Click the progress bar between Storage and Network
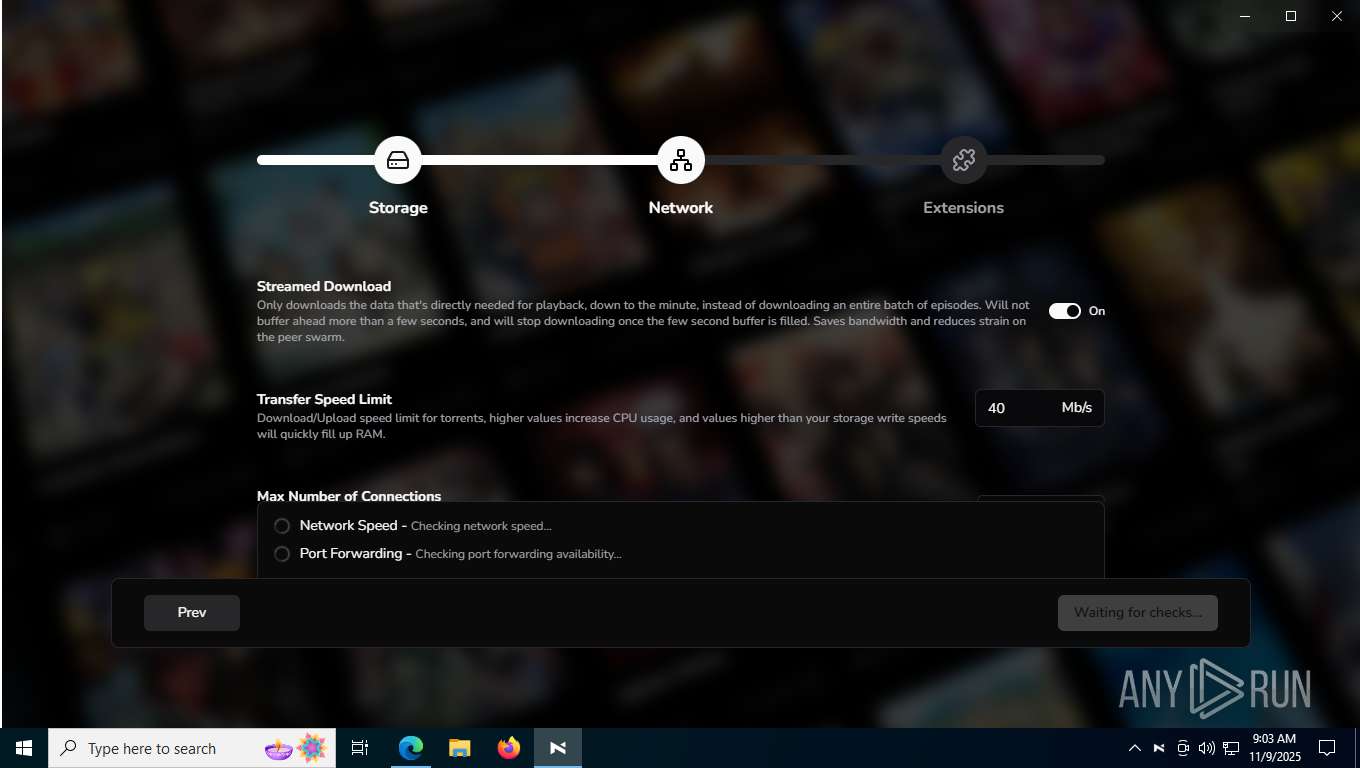1360x768 pixels. click(x=539, y=160)
